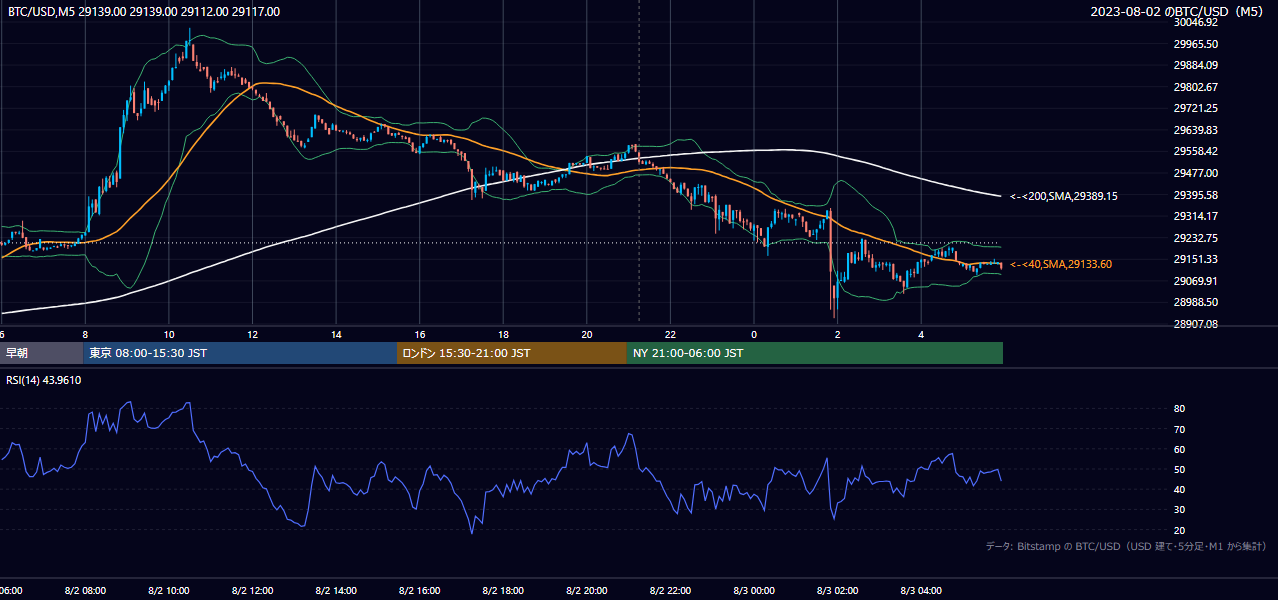Select the 200 SMA label 29389.15
Image resolution: width=1278 pixels, height=600 pixels.
(1064, 196)
